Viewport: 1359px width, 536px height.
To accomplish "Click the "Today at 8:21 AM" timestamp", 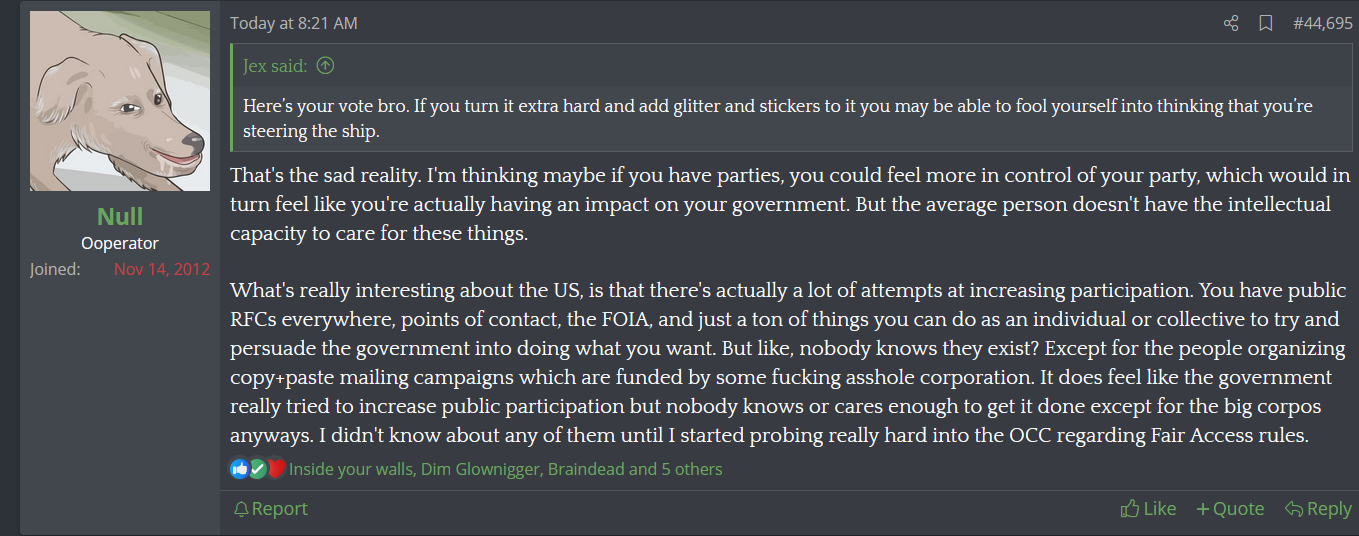I will click(x=293, y=23).
